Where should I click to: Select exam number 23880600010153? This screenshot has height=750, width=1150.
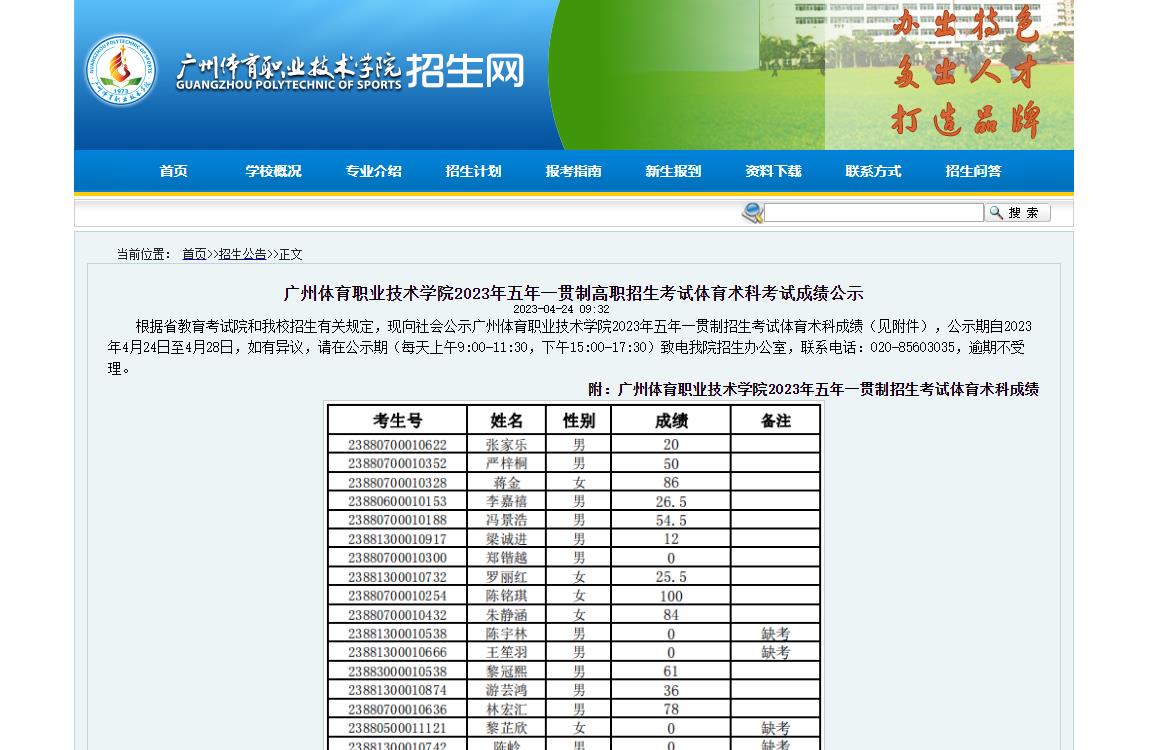398,501
